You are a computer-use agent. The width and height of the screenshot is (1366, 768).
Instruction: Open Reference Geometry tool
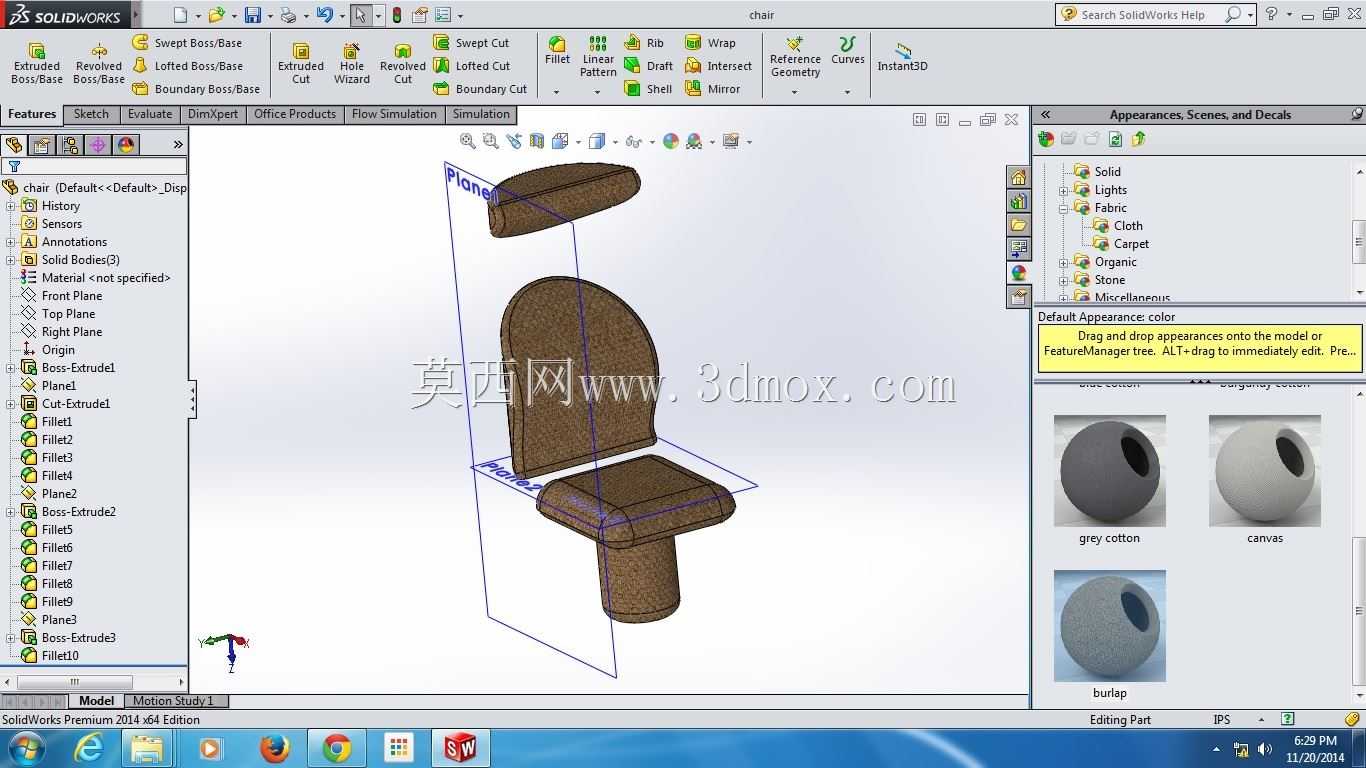click(x=795, y=57)
